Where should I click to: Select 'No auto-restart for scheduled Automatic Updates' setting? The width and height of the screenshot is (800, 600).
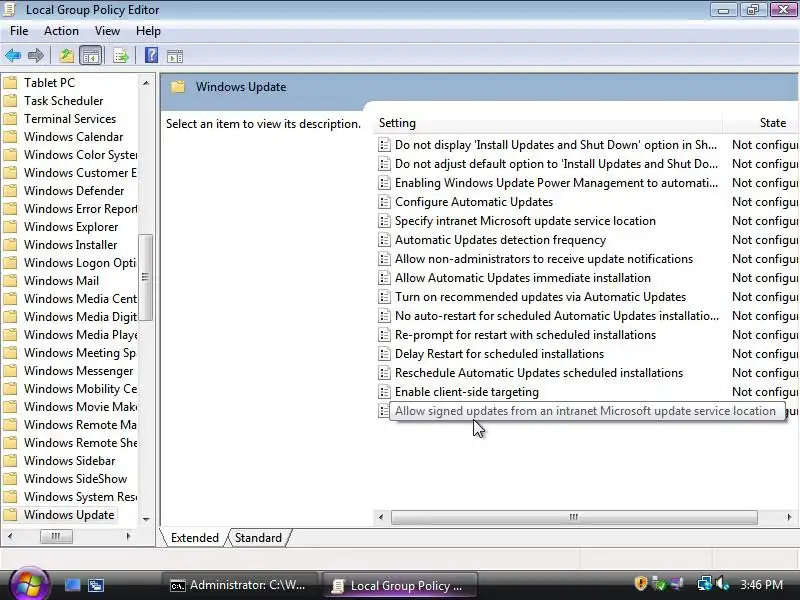point(557,316)
